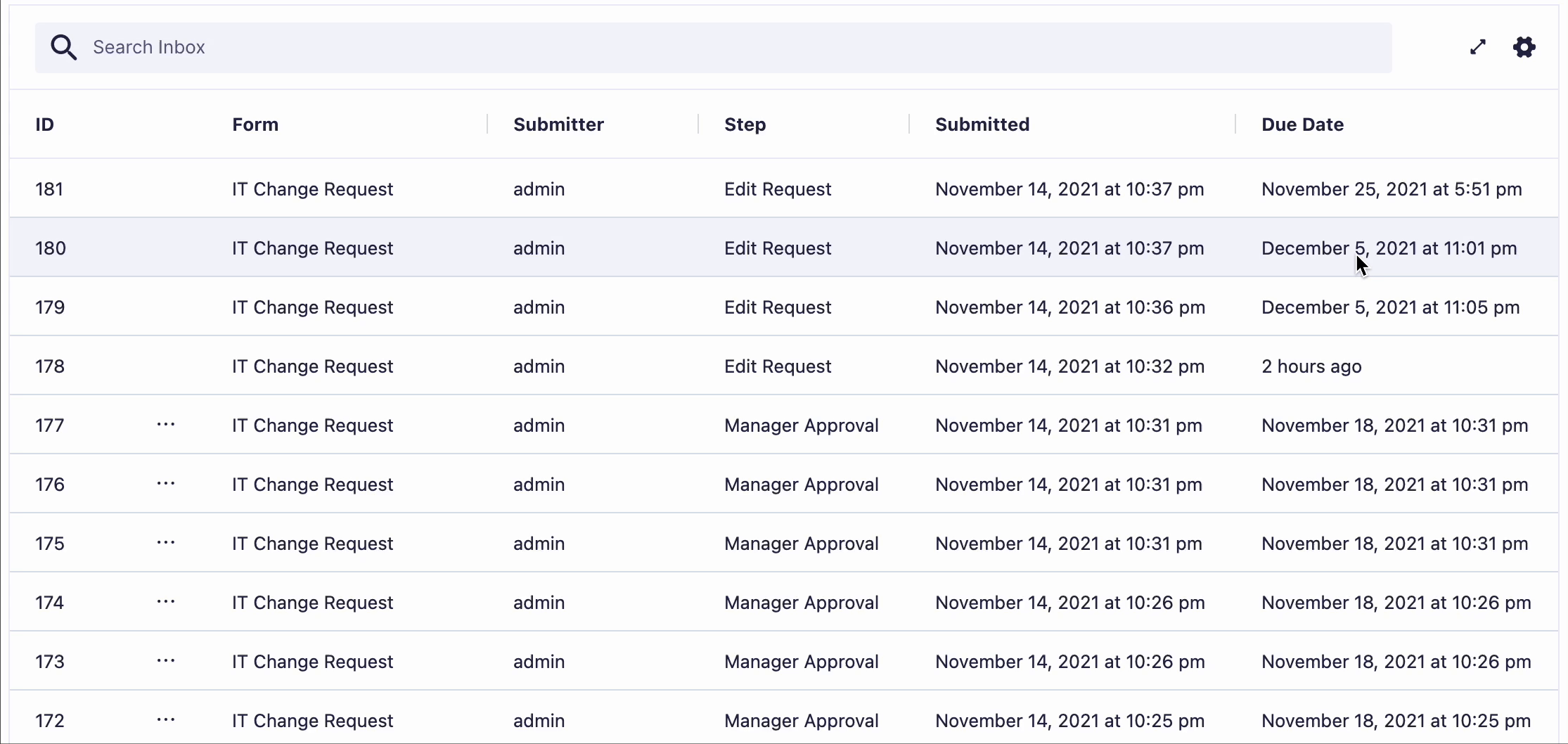Sort by the ID column header
1568x744 pixels.
[45, 124]
